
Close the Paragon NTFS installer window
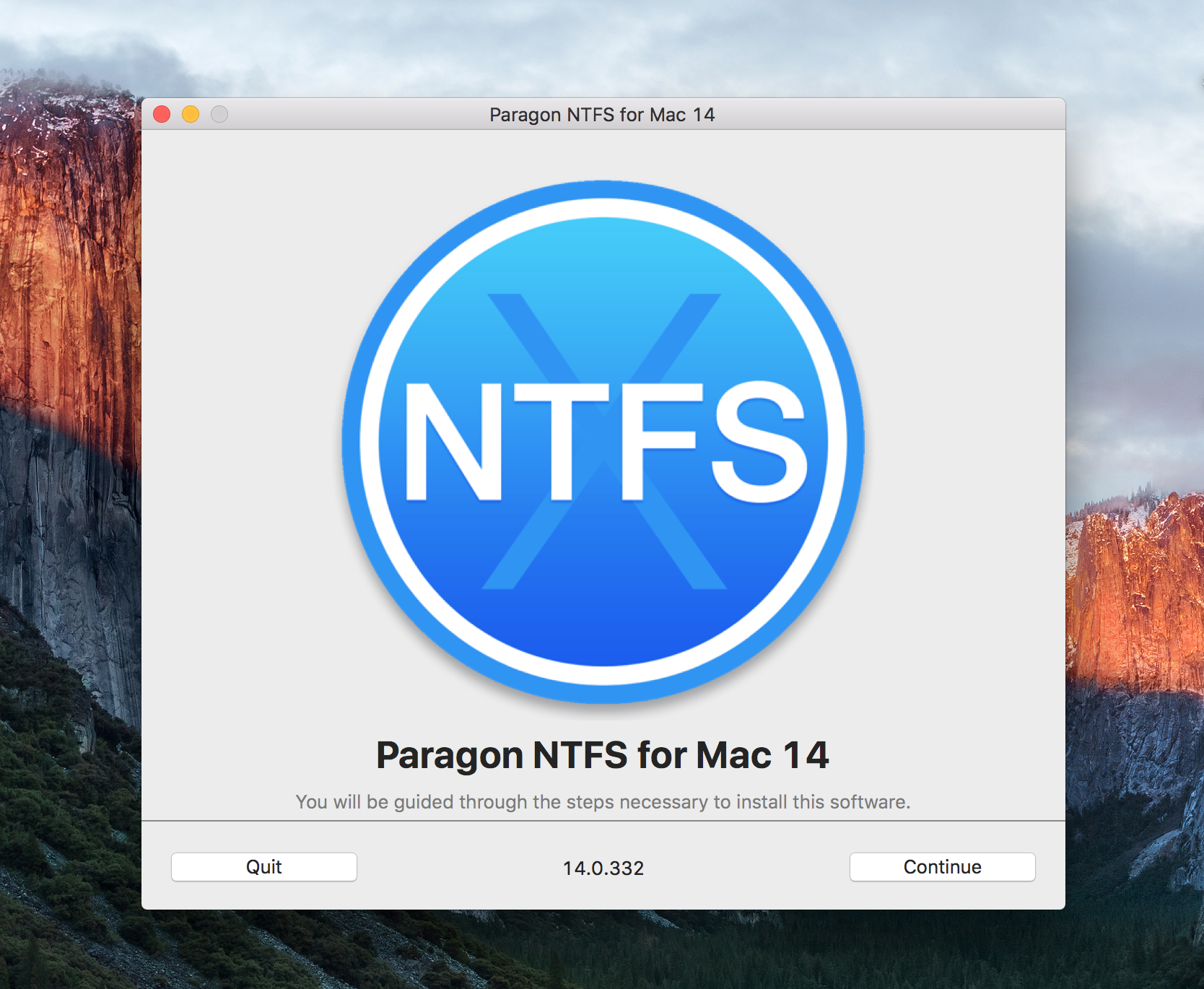point(162,114)
